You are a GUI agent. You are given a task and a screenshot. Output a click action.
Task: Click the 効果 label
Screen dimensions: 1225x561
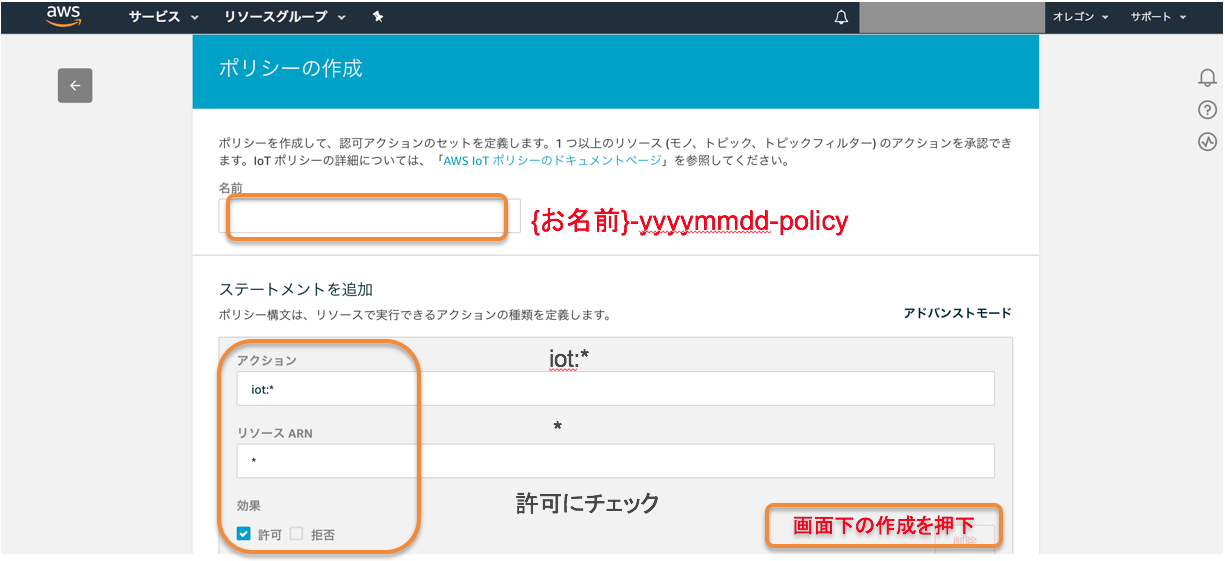249,506
